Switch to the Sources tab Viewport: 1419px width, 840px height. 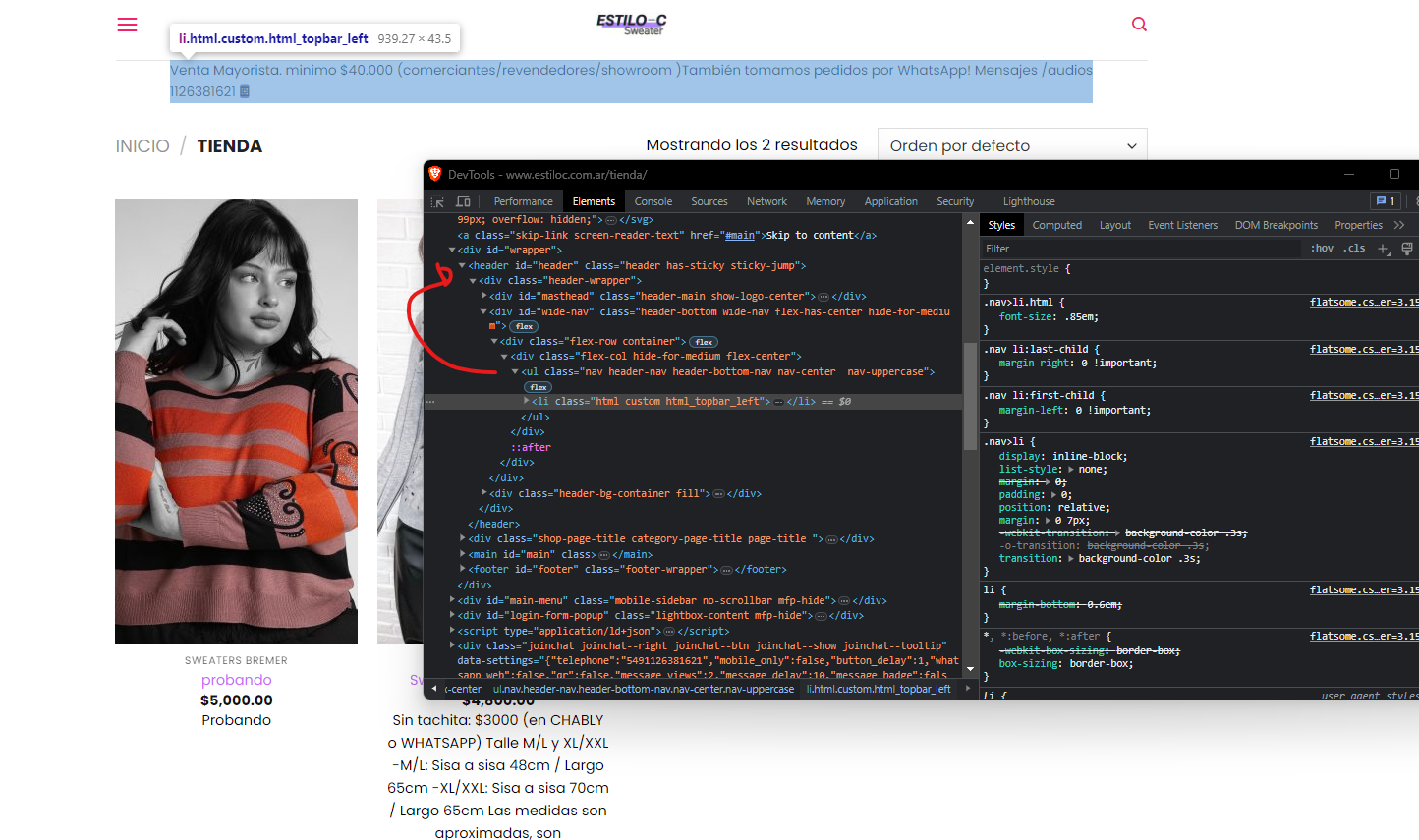point(709,201)
